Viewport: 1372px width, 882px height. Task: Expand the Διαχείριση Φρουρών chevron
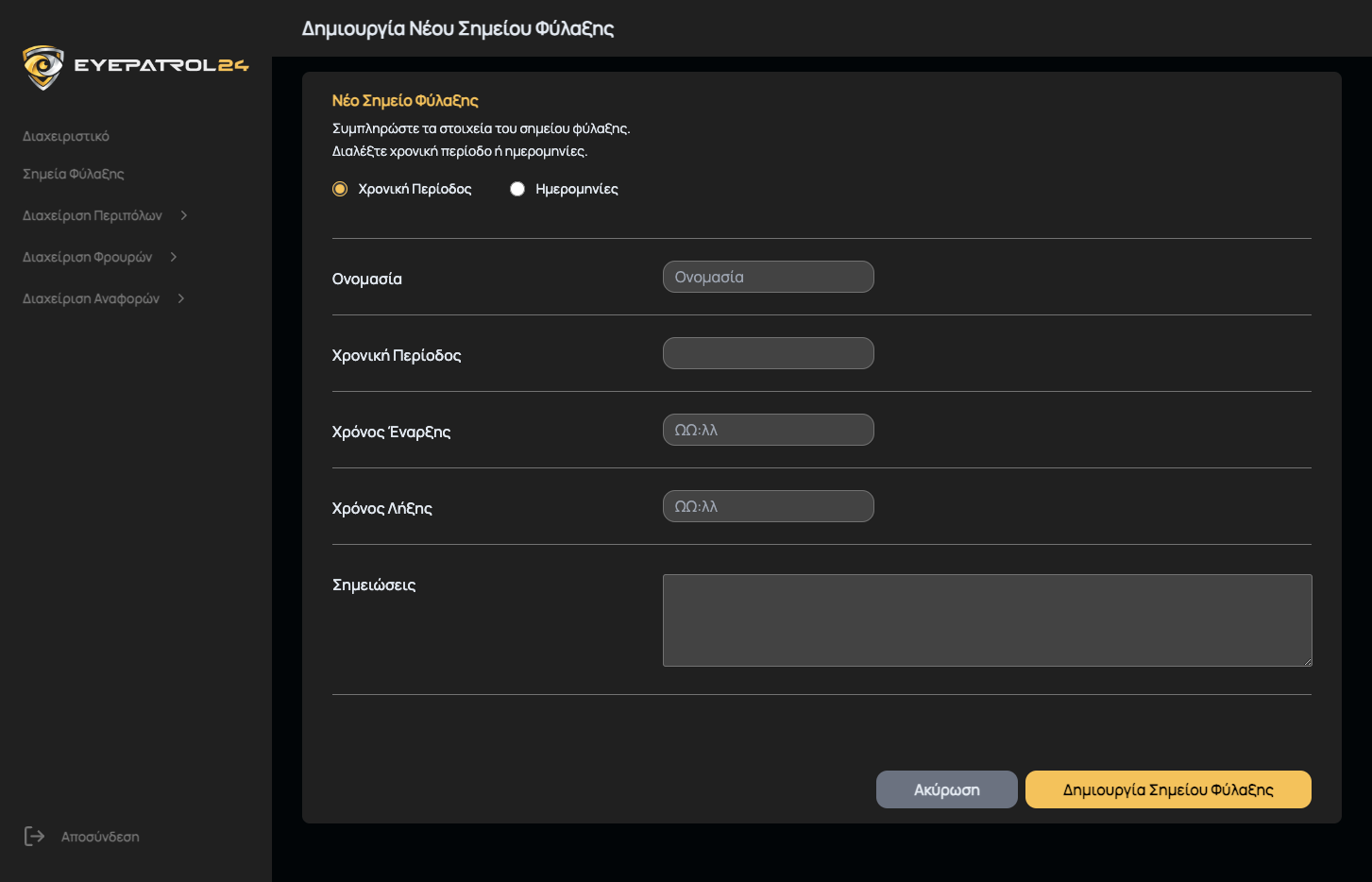coord(174,257)
